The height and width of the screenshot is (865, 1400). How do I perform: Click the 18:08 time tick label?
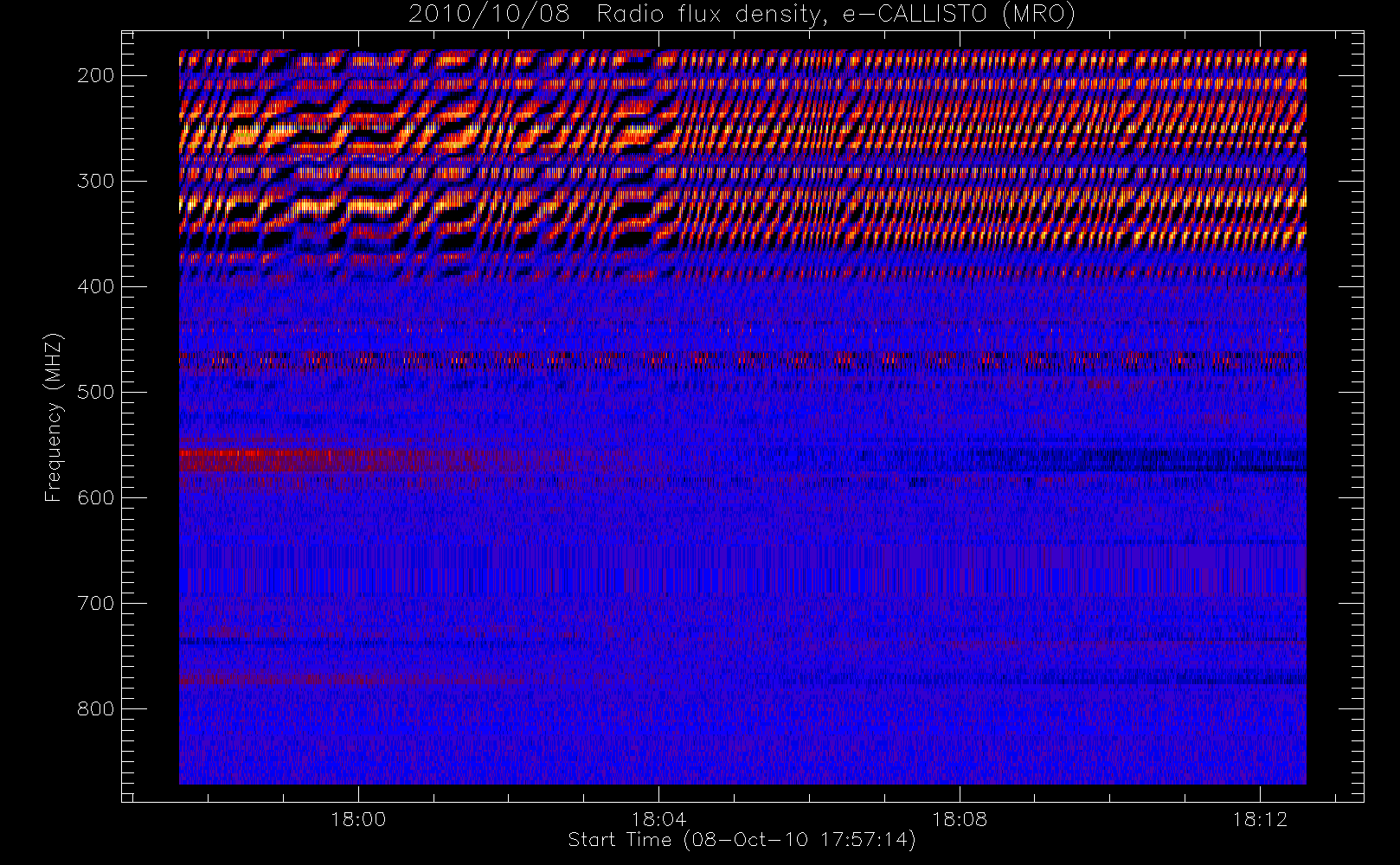[x=960, y=819]
